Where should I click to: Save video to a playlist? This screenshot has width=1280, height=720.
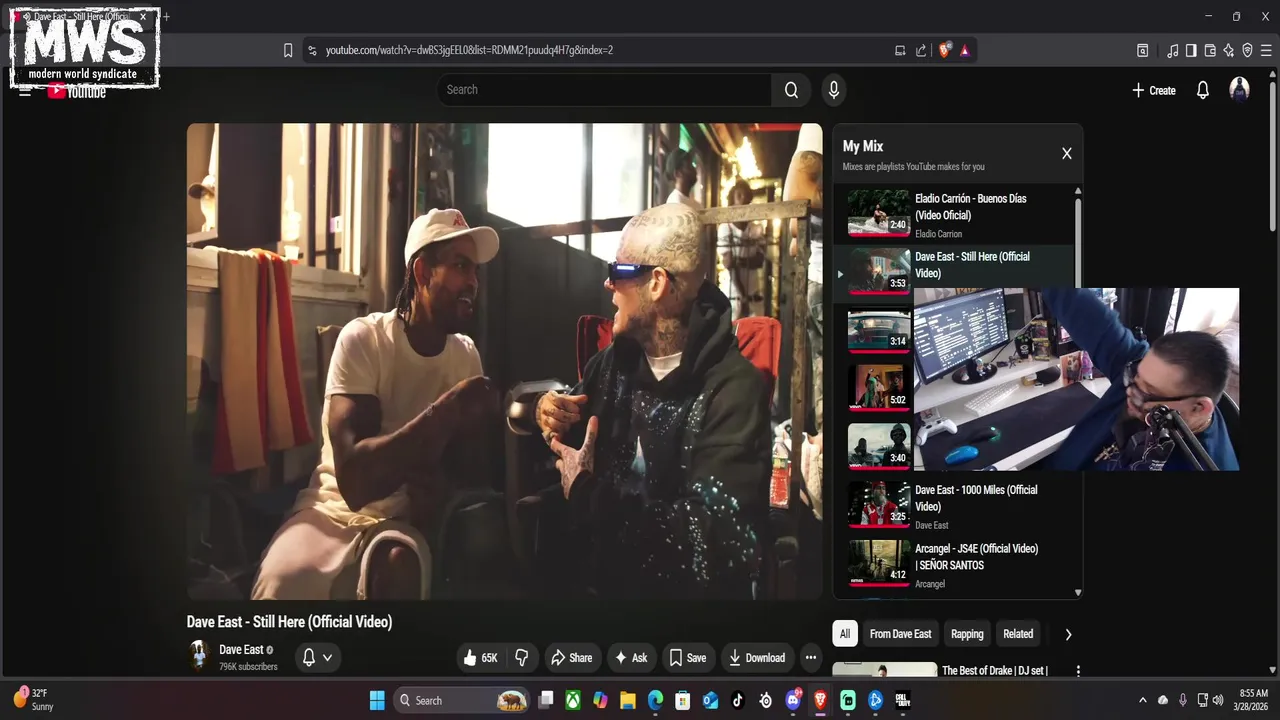[x=687, y=658]
